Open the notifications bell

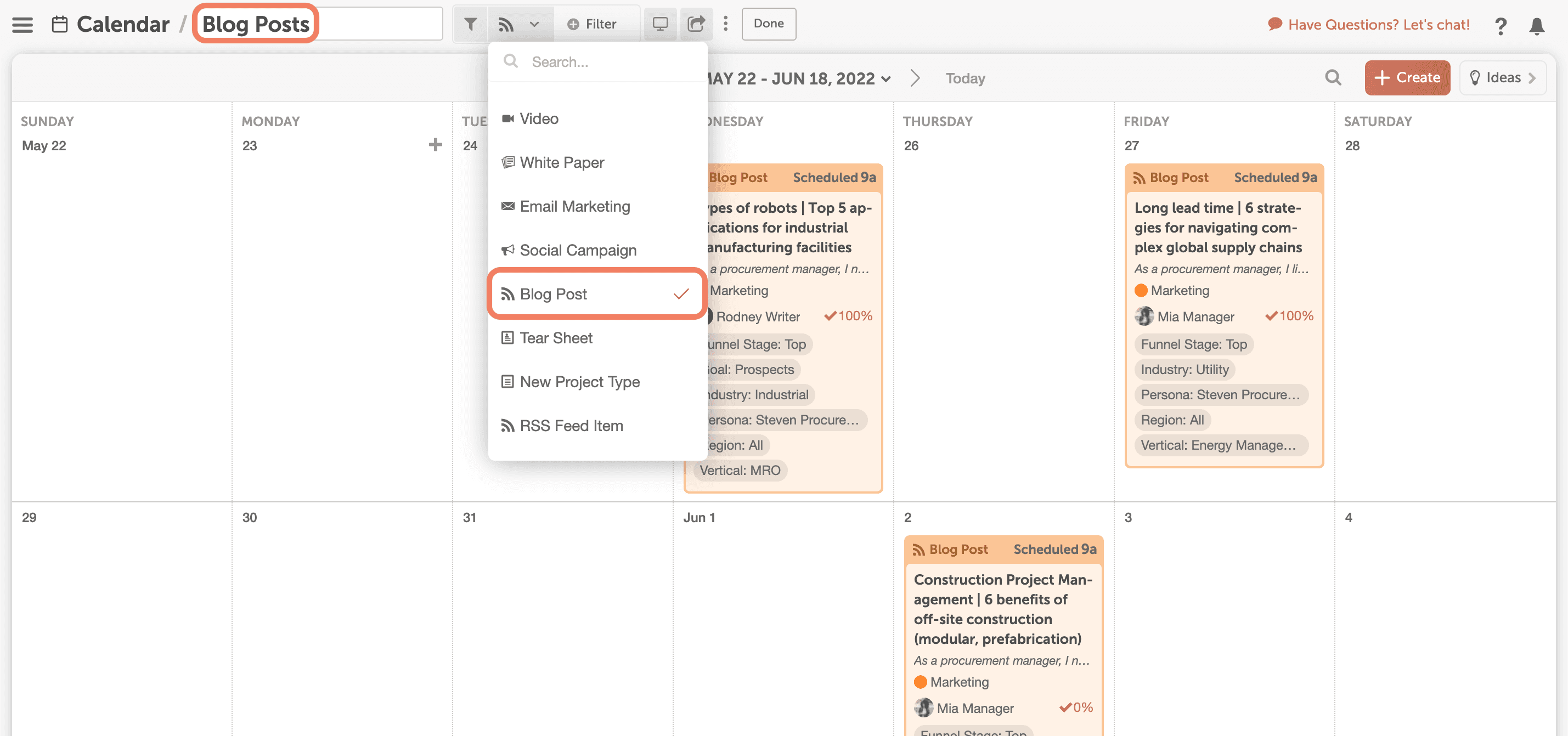point(1536,26)
